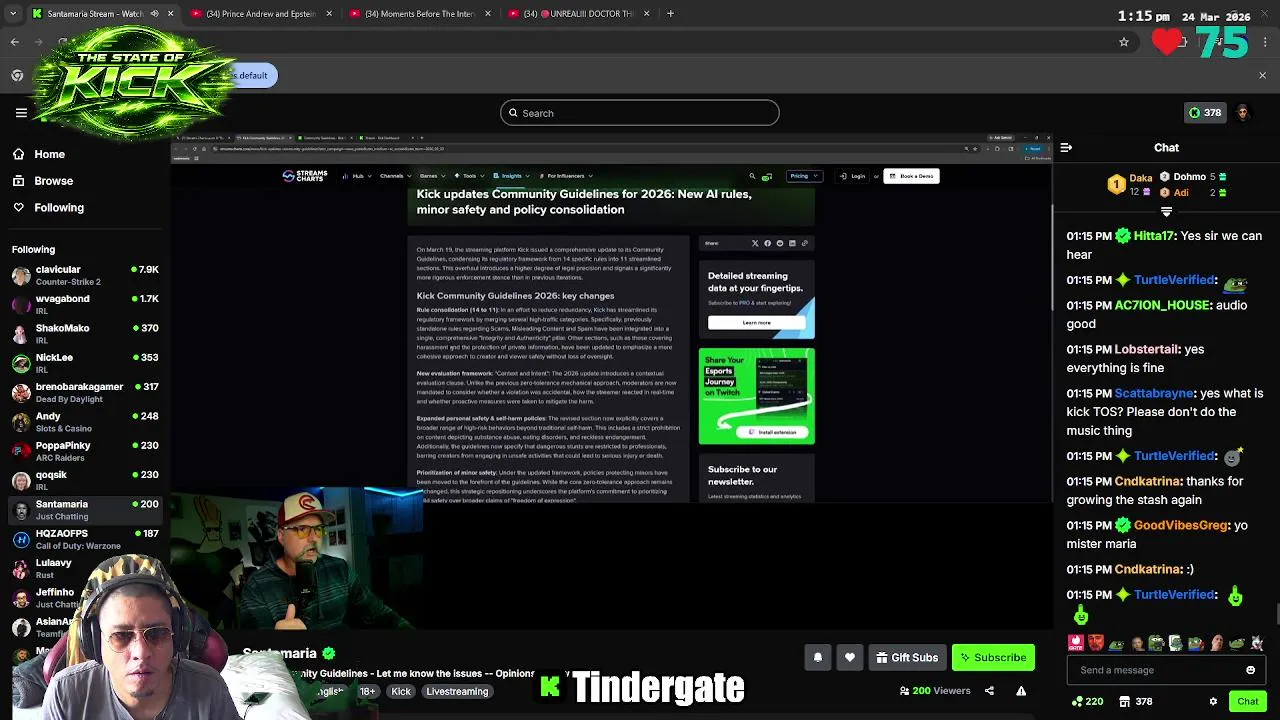Toggle stream notifications bell
This screenshot has height=720, width=1280.
[817, 657]
